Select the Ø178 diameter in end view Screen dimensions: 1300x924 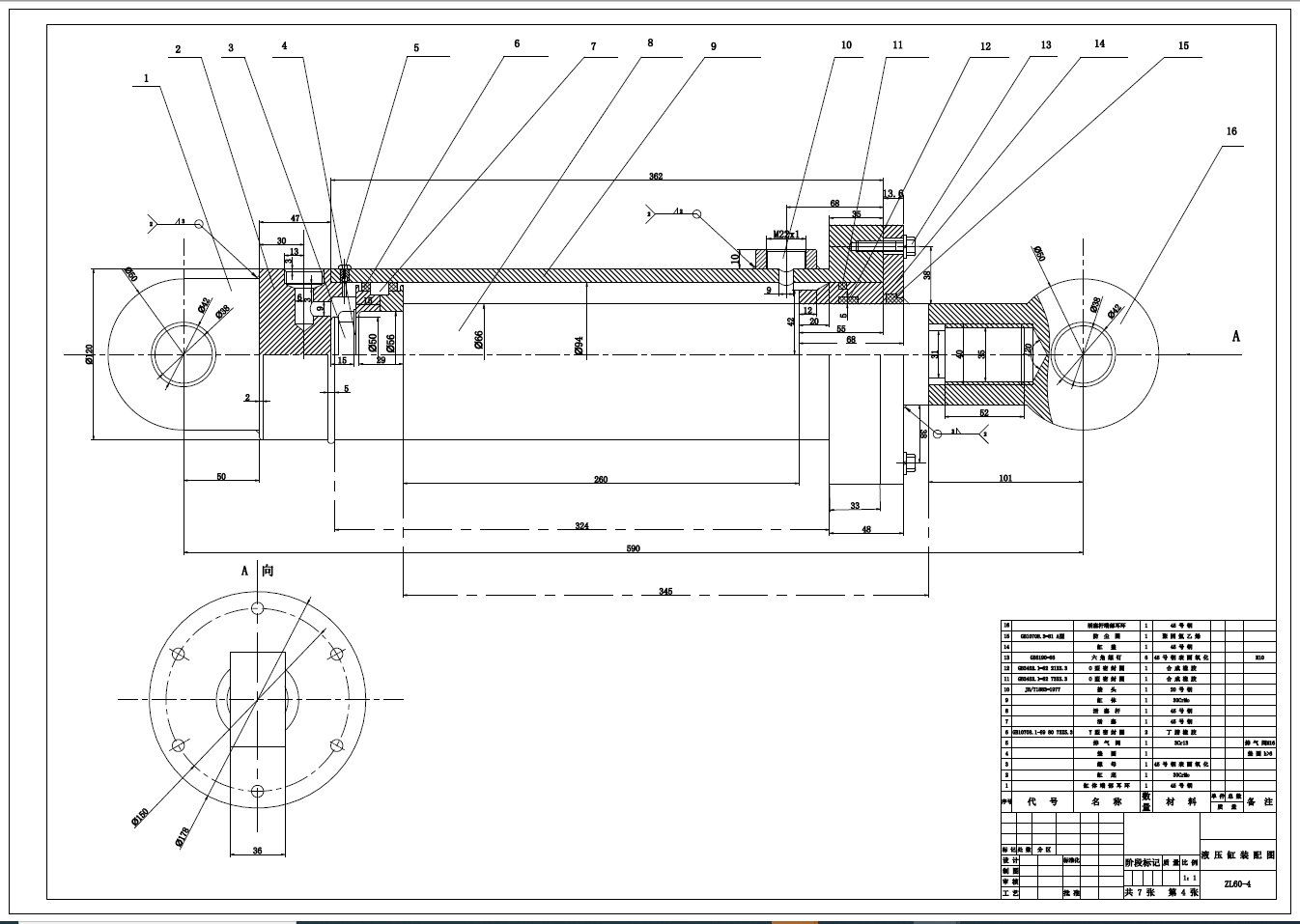click(x=184, y=837)
